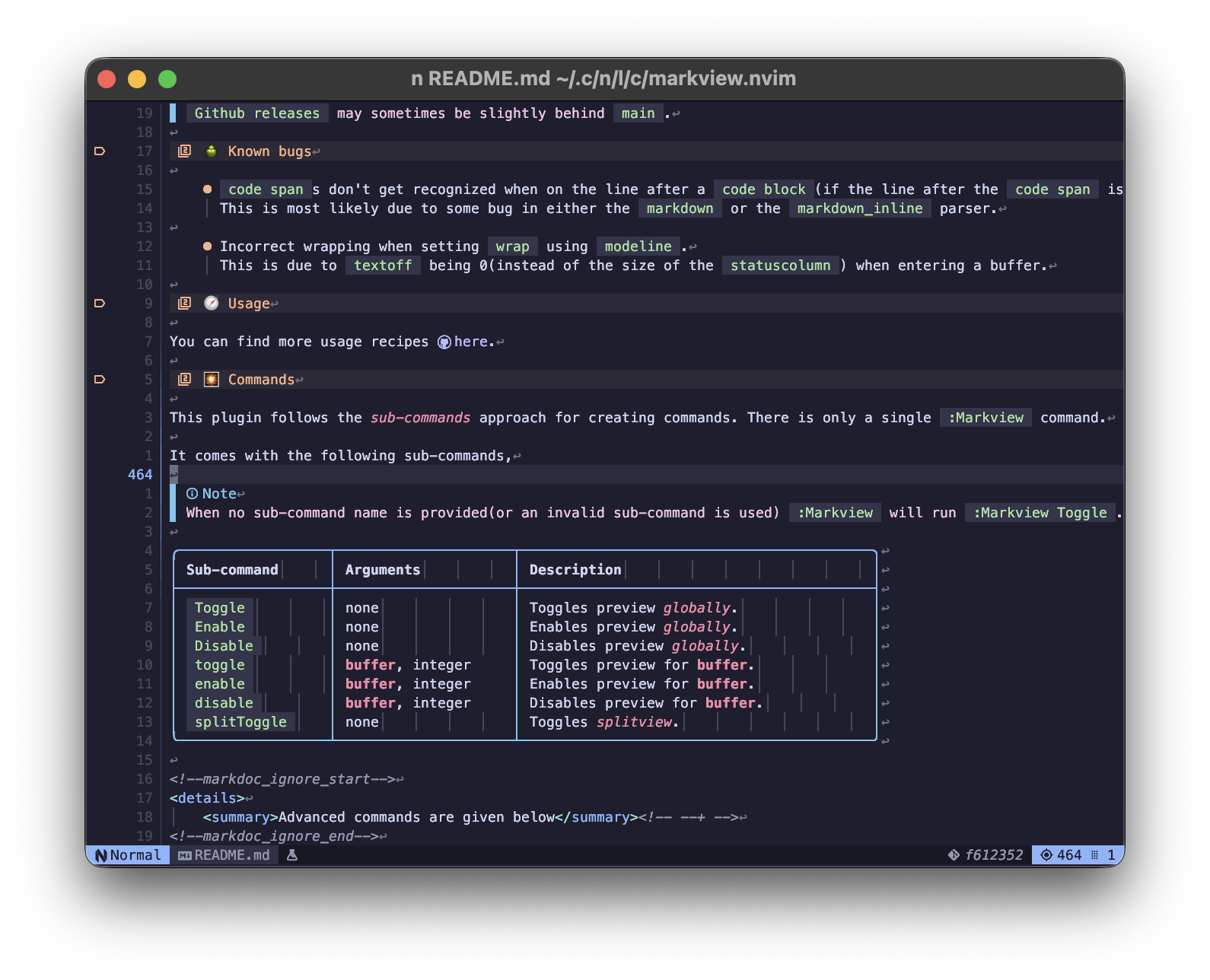Click the yellow minimize window button

137,79
